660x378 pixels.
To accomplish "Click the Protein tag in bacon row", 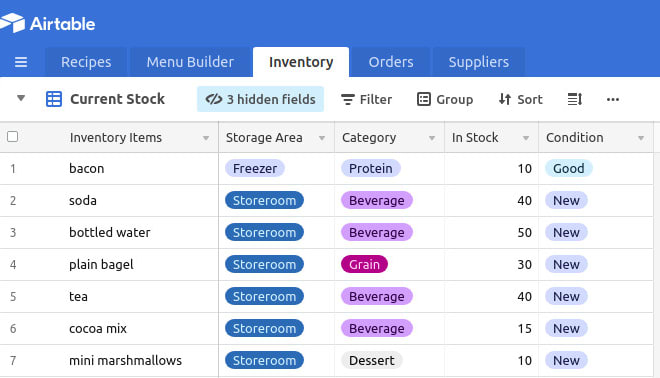I will [370, 168].
